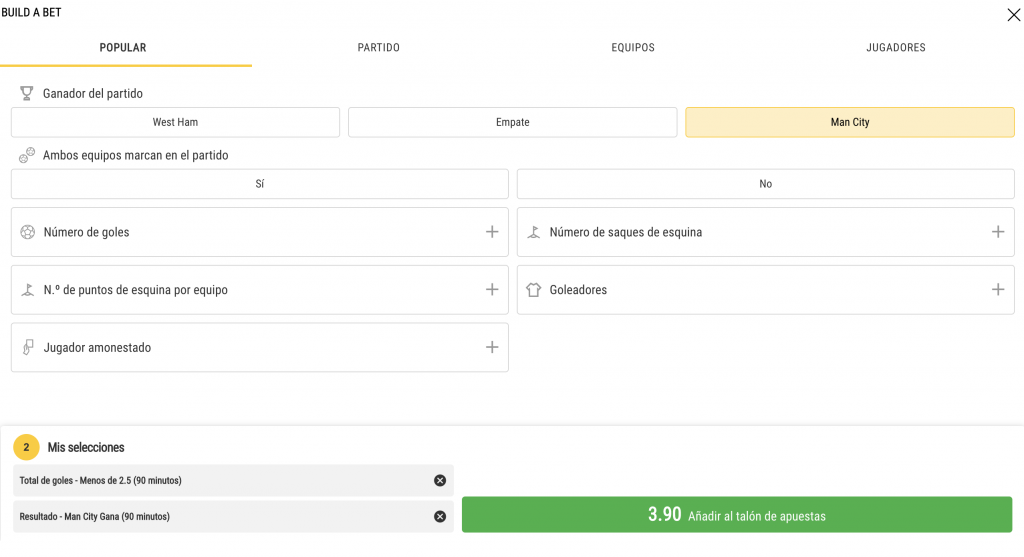This screenshot has width=1024, height=557.
Task: Click the trophy icon beside Ganador del partido
Action: pos(26,93)
